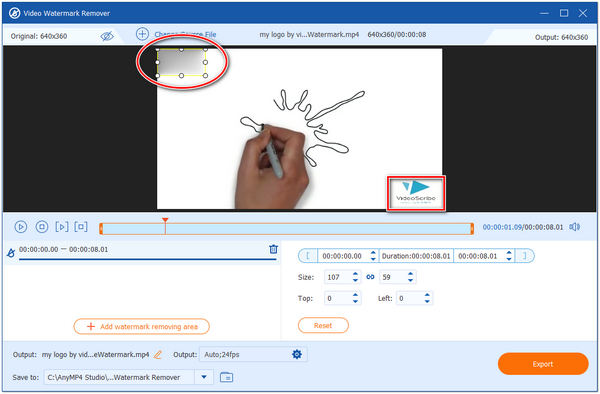The height and width of the screenshot is (394, 600).
Task: Click the Play button
Action: pyautogui.click(x=21, y=227)
